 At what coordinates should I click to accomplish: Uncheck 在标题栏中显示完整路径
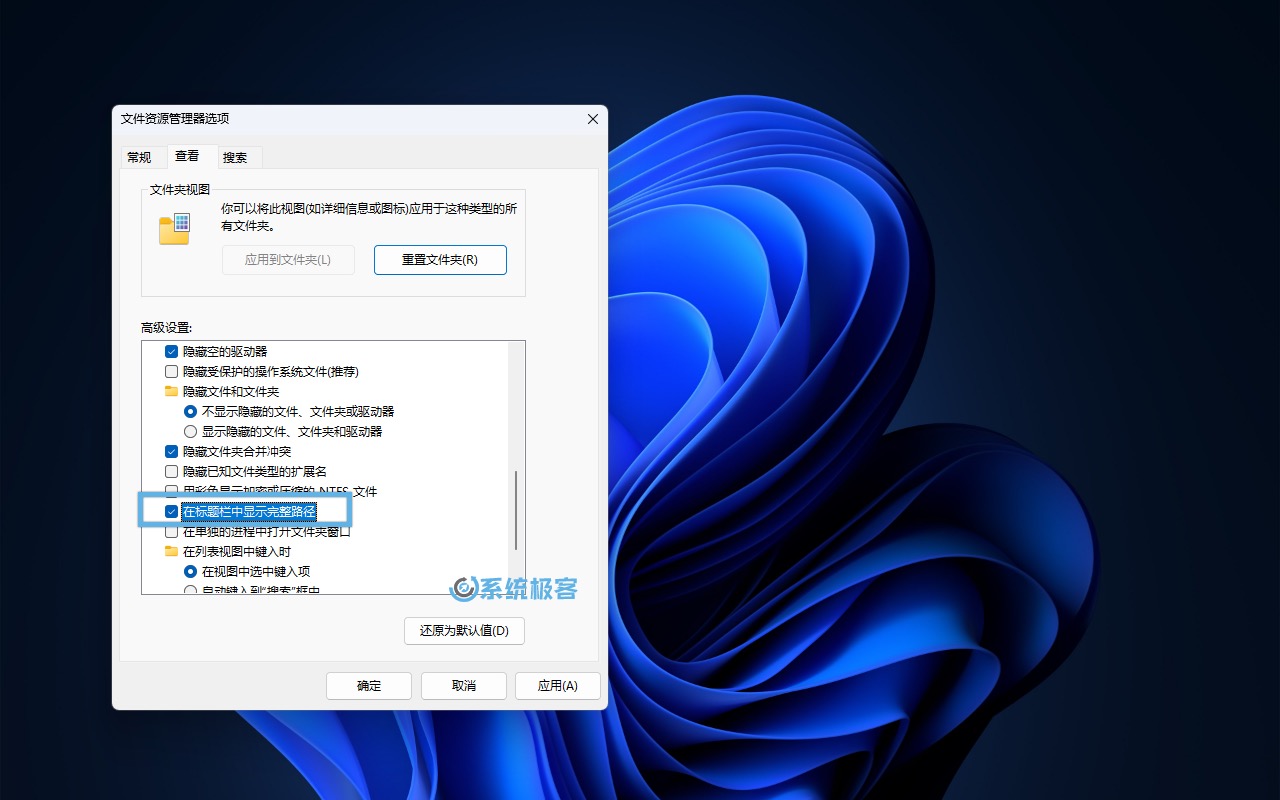[x=171, y=511]
